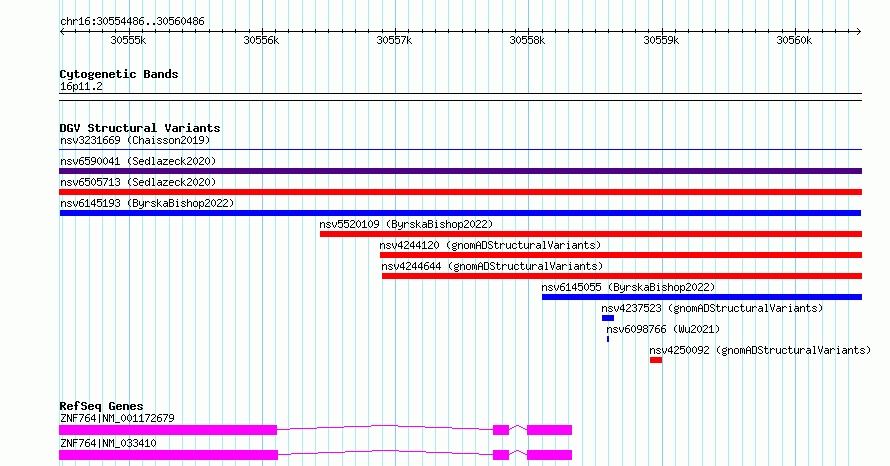890x466 pixels.
Task: Select the 16p11.2 cytogenetic band bar
Action: click(460, 97)
